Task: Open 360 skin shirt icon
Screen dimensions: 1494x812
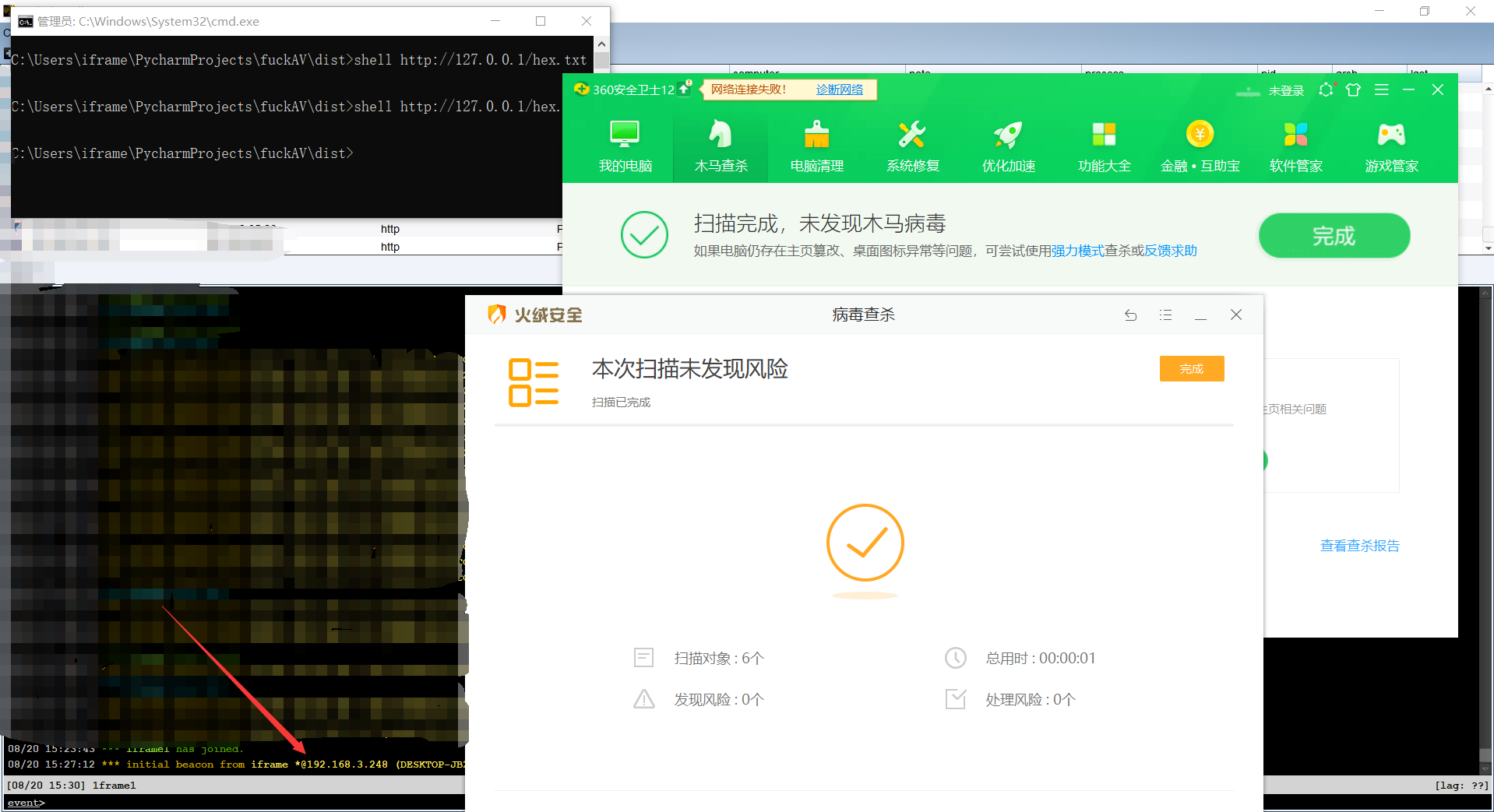Action: pyautogui.click(x=1353, y=90)
